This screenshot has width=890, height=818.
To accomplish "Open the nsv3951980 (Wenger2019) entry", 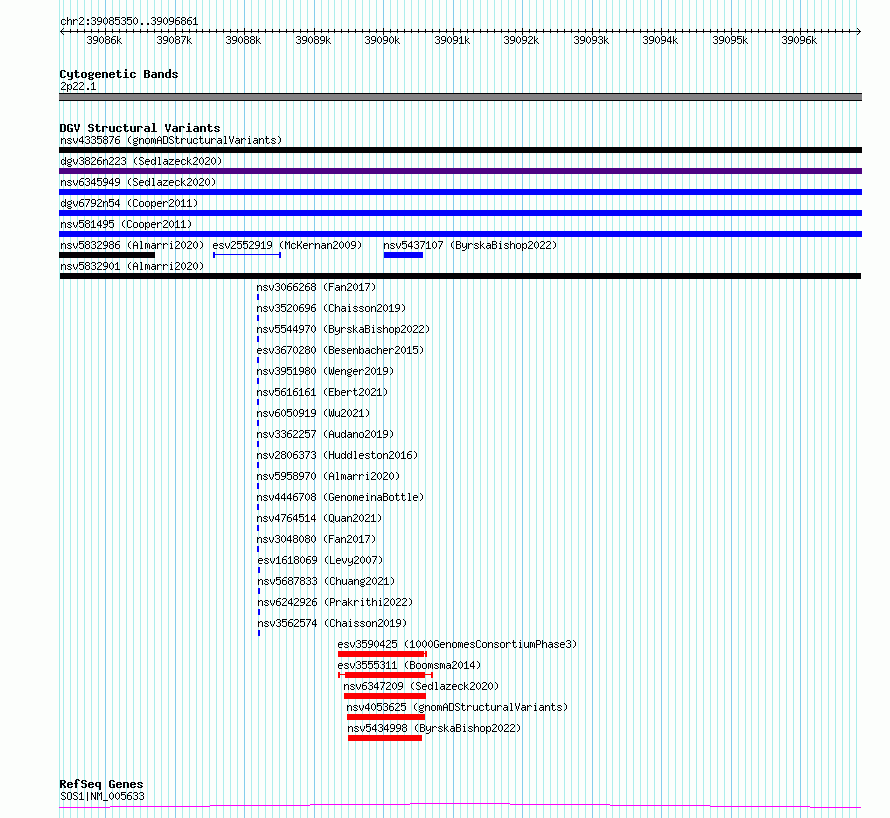I will 325,371.
